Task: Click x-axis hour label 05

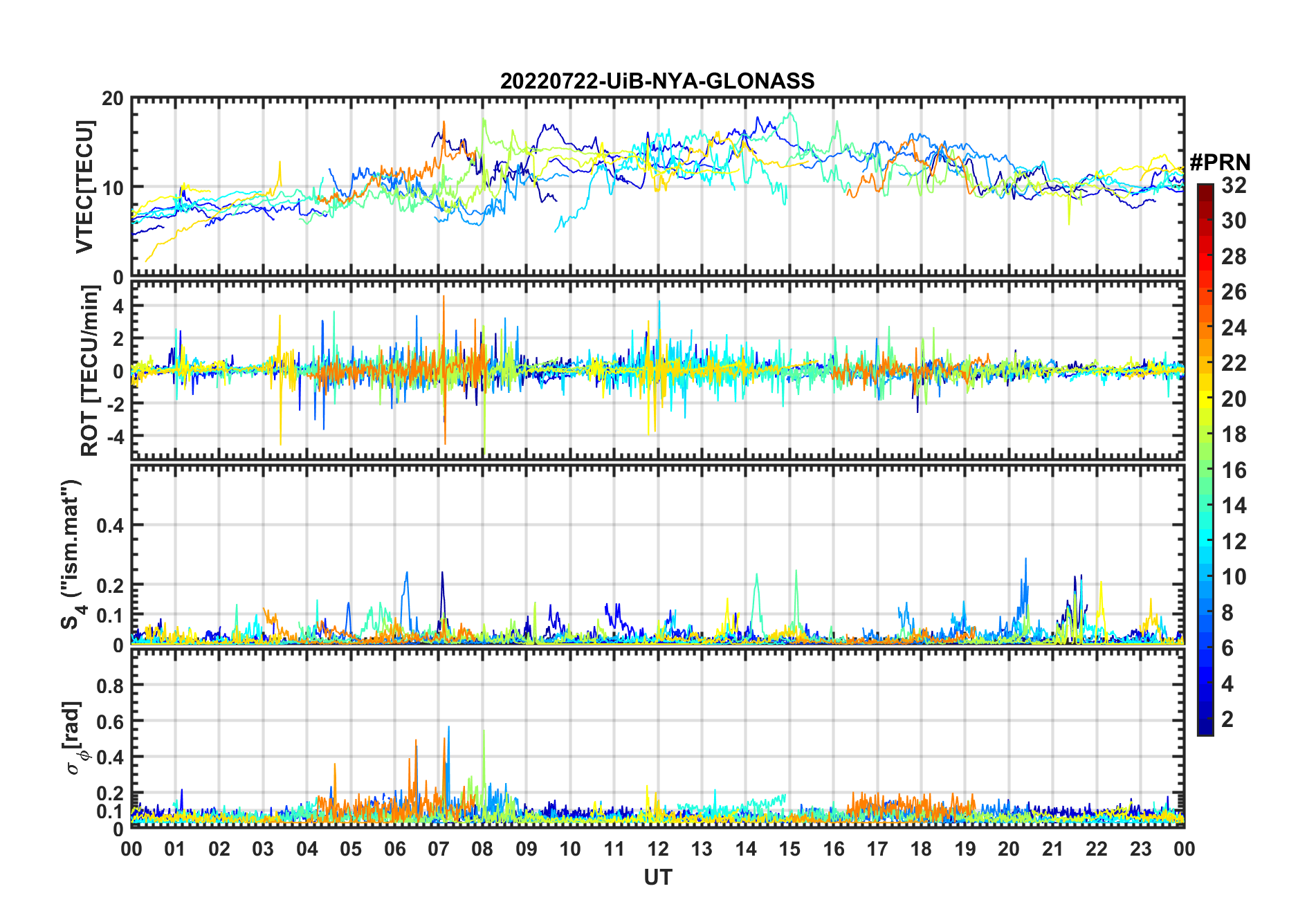Action: [351, 849]
